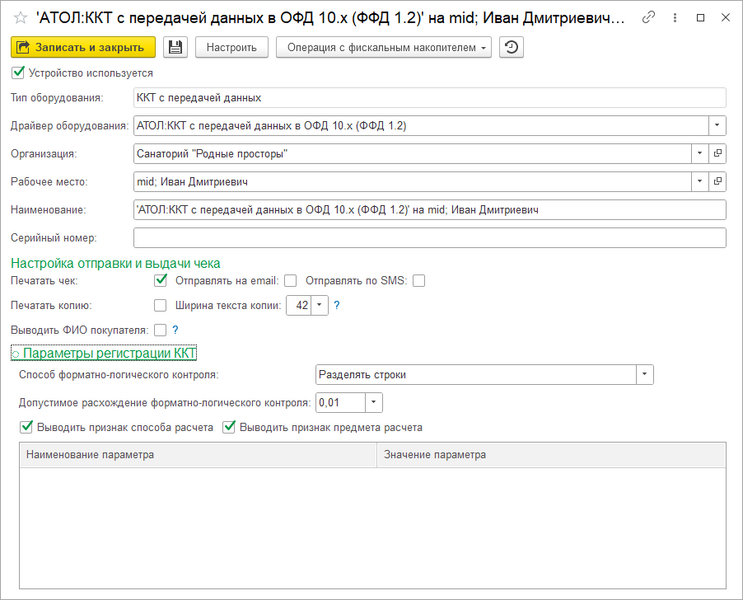Screen dimensions: 743x600
Task: Click the Драйвер оборудования text field
Action: (421, 126)
